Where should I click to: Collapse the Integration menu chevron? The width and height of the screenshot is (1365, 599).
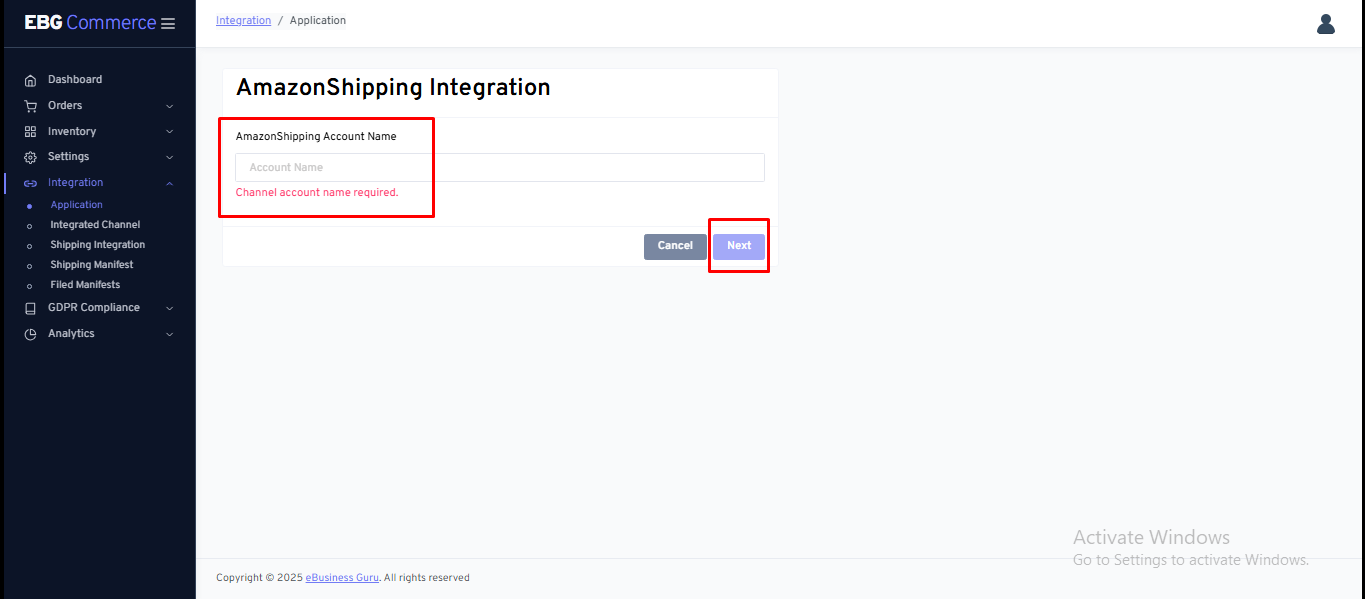click(x=169, y=183)
